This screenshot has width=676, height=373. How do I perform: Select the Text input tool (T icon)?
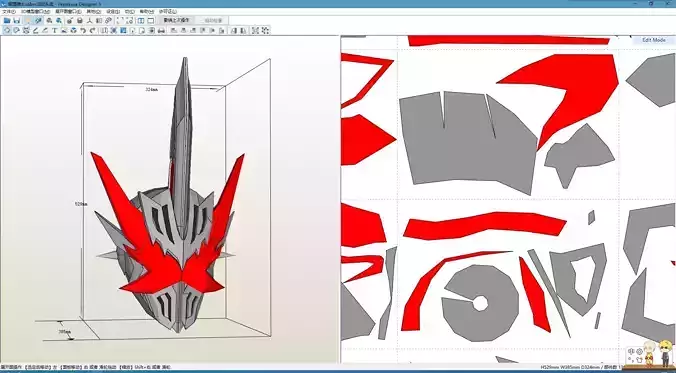tap(55, 30)
